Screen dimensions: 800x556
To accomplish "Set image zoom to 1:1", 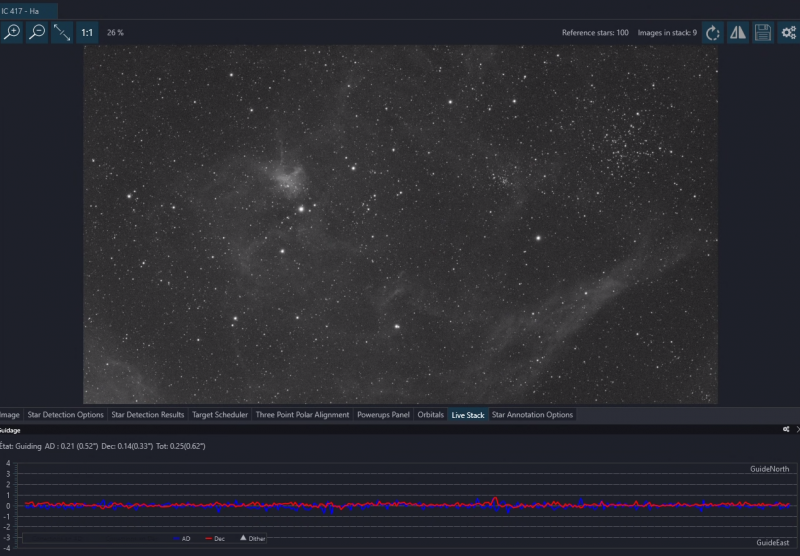I will click(x=87, y=33).
